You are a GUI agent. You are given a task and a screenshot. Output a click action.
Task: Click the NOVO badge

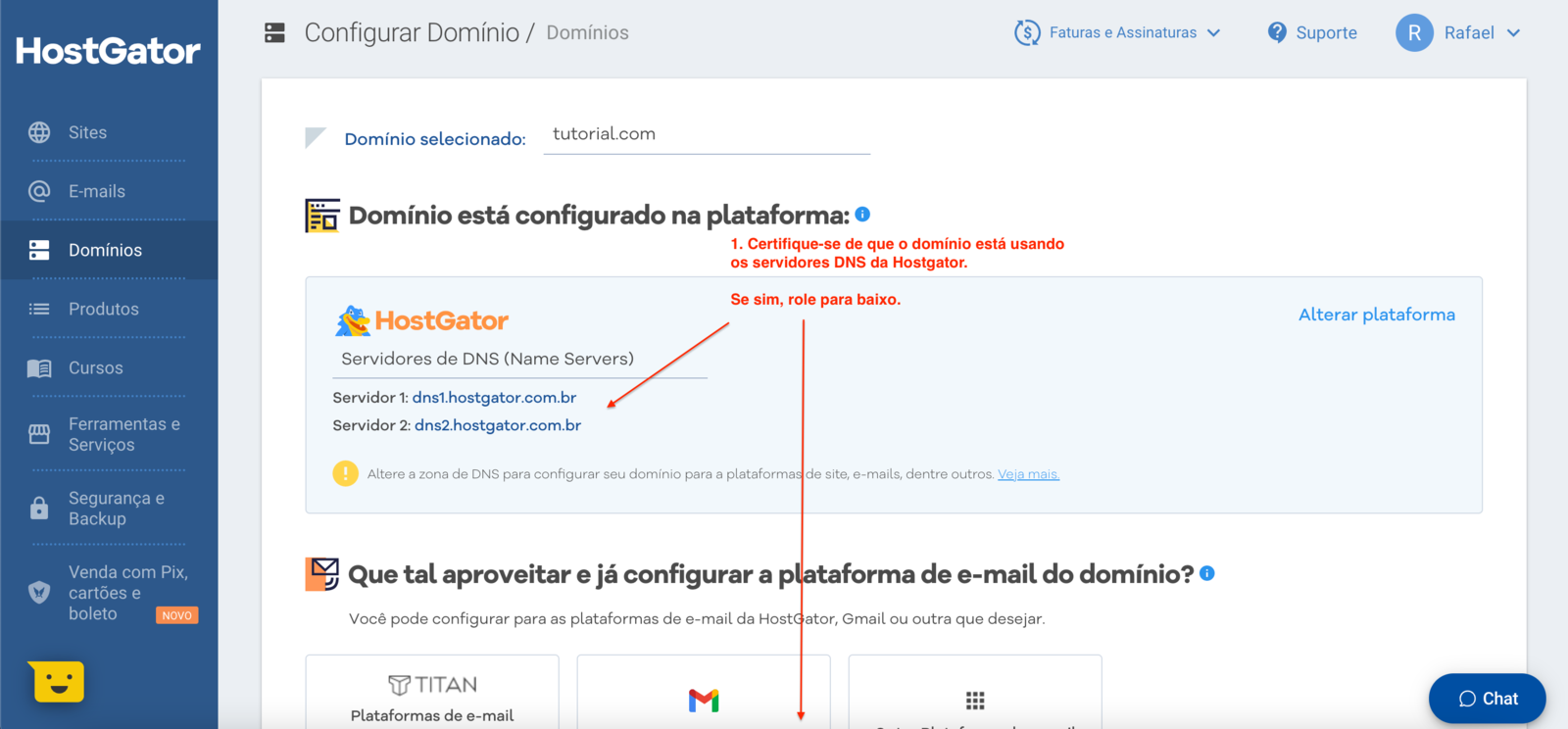click(176, 615)
